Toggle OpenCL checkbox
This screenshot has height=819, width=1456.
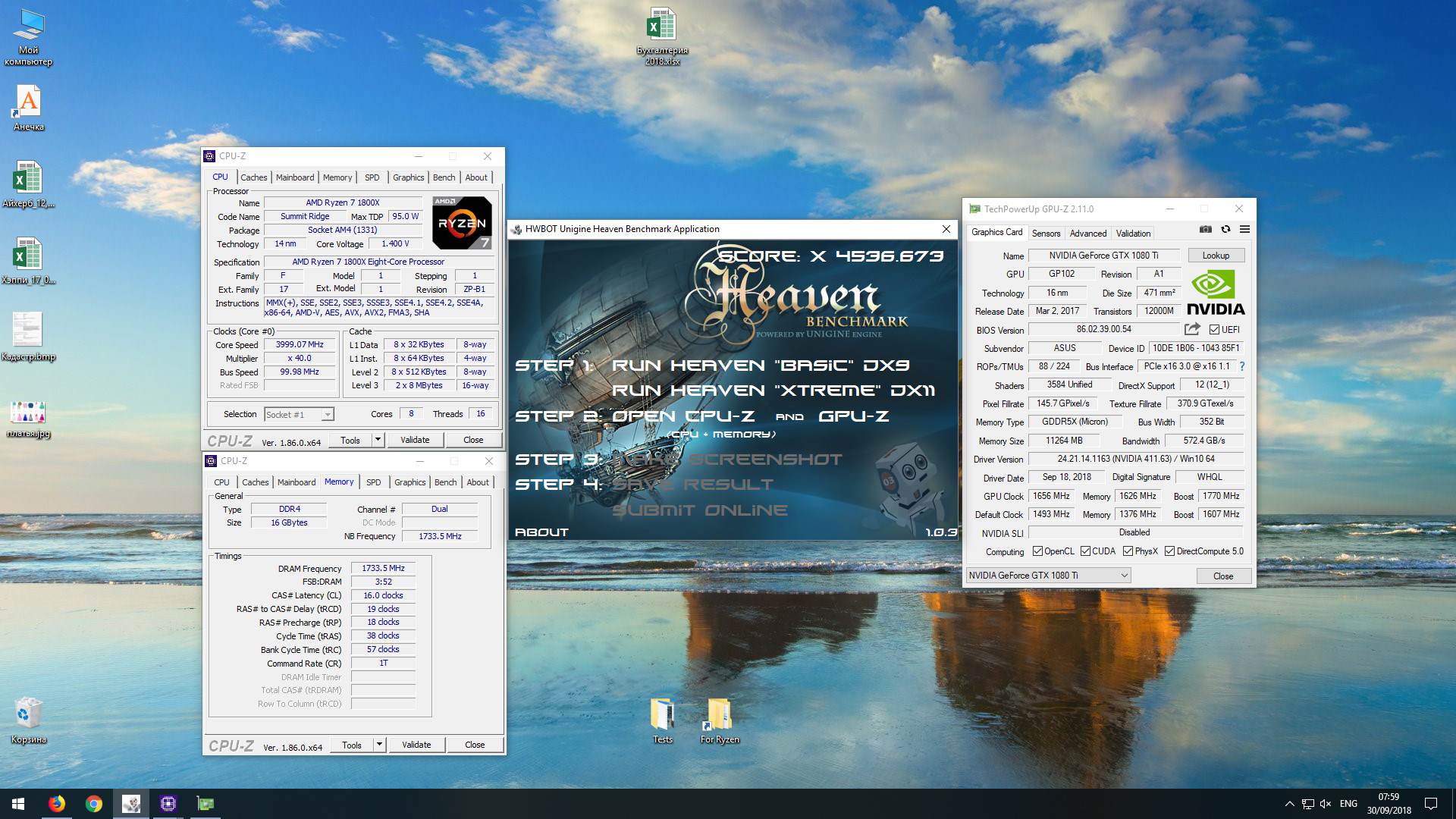(x=1037, y=551)
